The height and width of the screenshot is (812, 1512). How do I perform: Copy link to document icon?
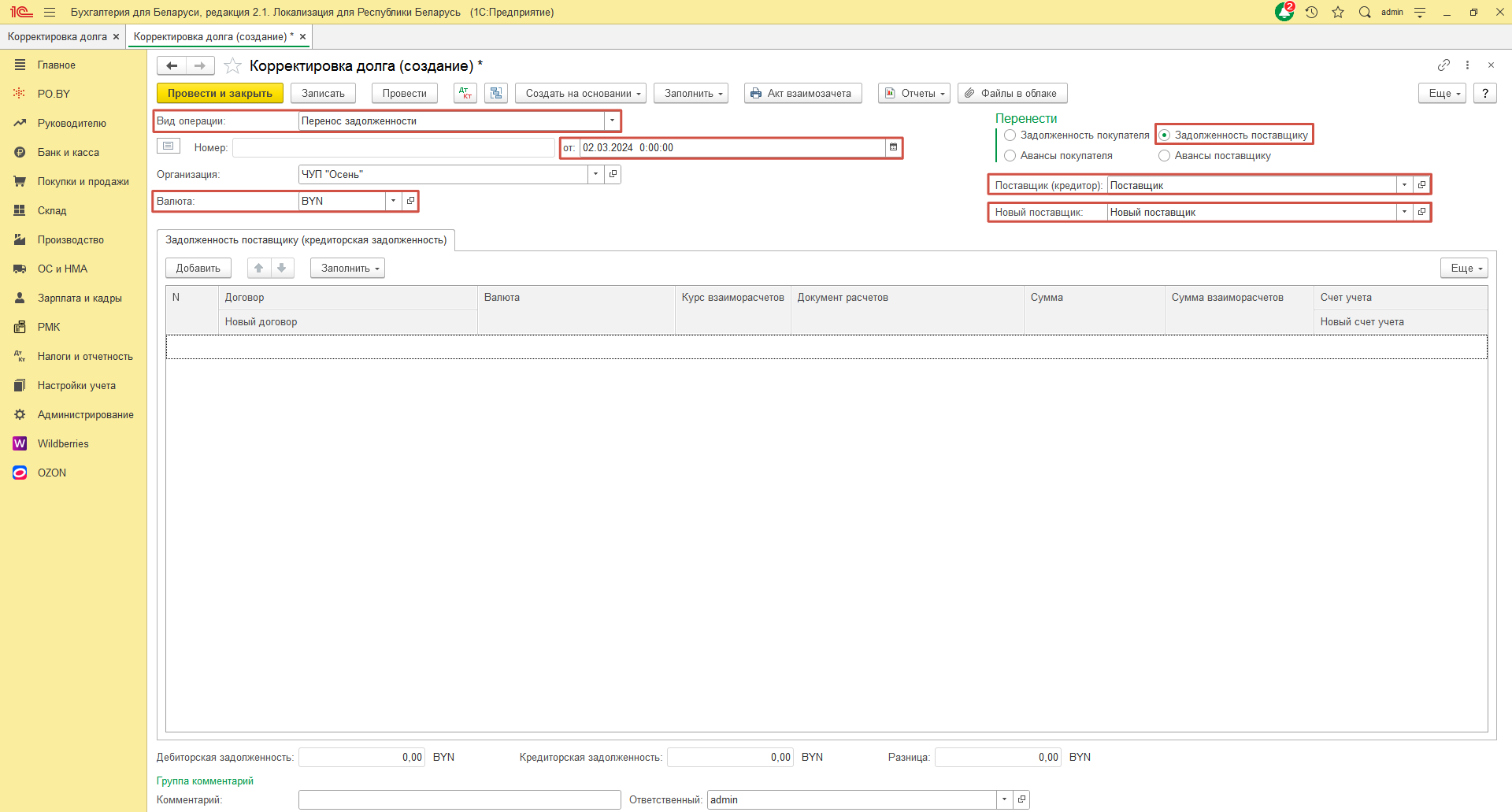tap(1443, 65)
